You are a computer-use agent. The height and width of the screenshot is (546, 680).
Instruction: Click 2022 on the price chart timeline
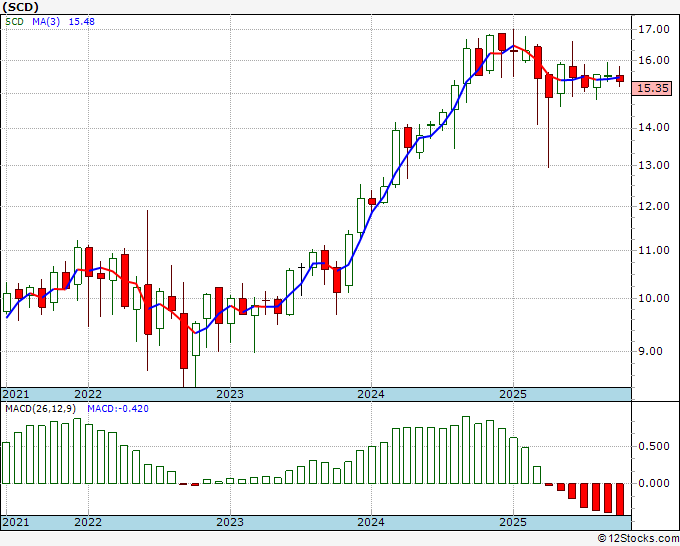pyautogui.click(x=88, y=394)
